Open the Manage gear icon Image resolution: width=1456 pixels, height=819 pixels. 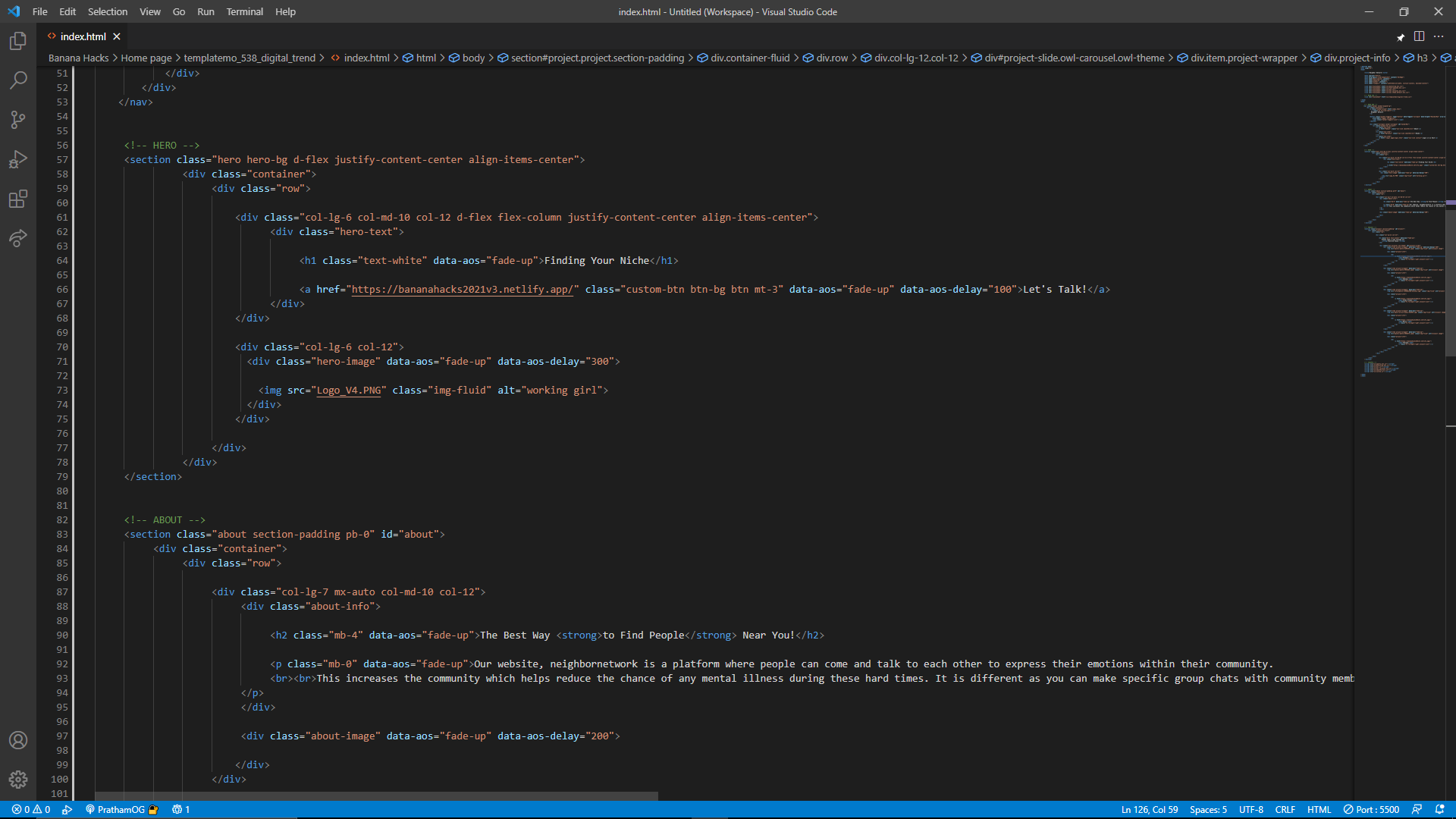18,780
